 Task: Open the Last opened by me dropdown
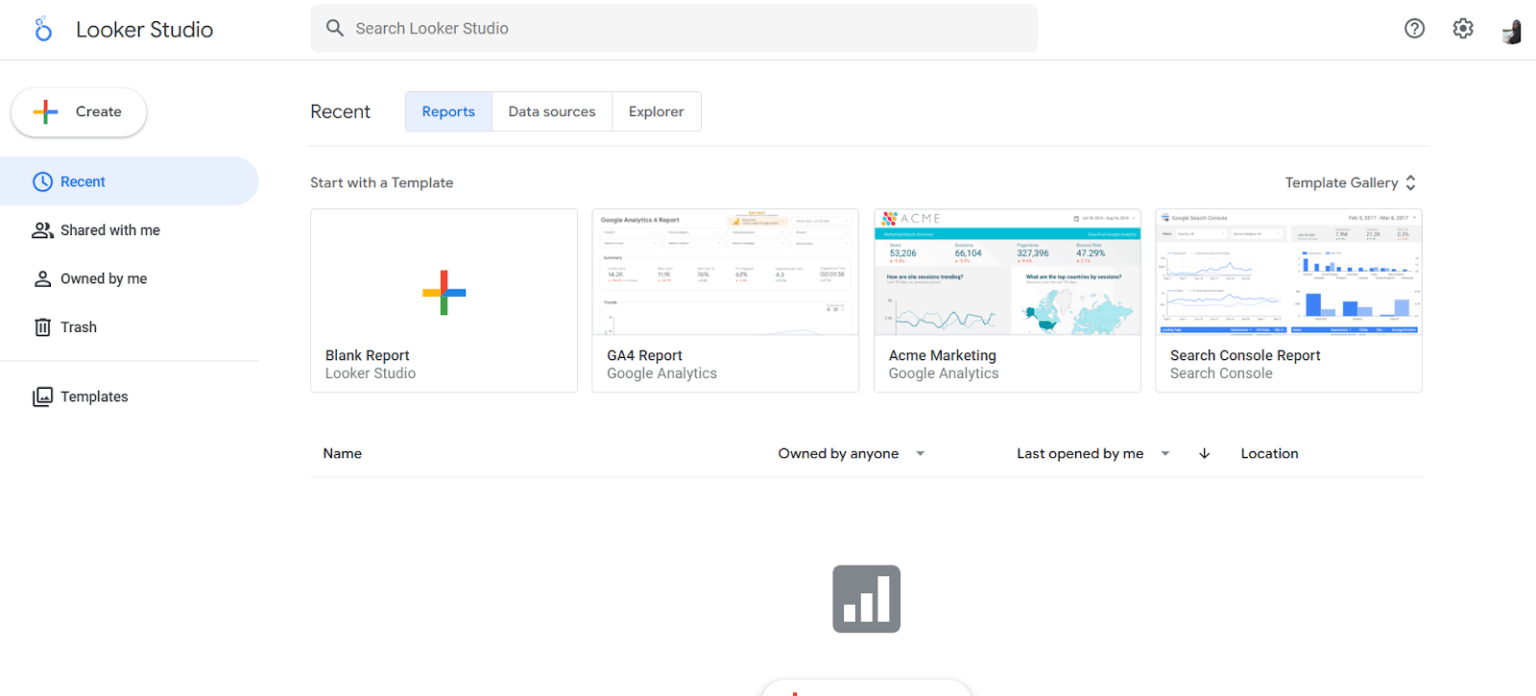tap(1092, 453)
